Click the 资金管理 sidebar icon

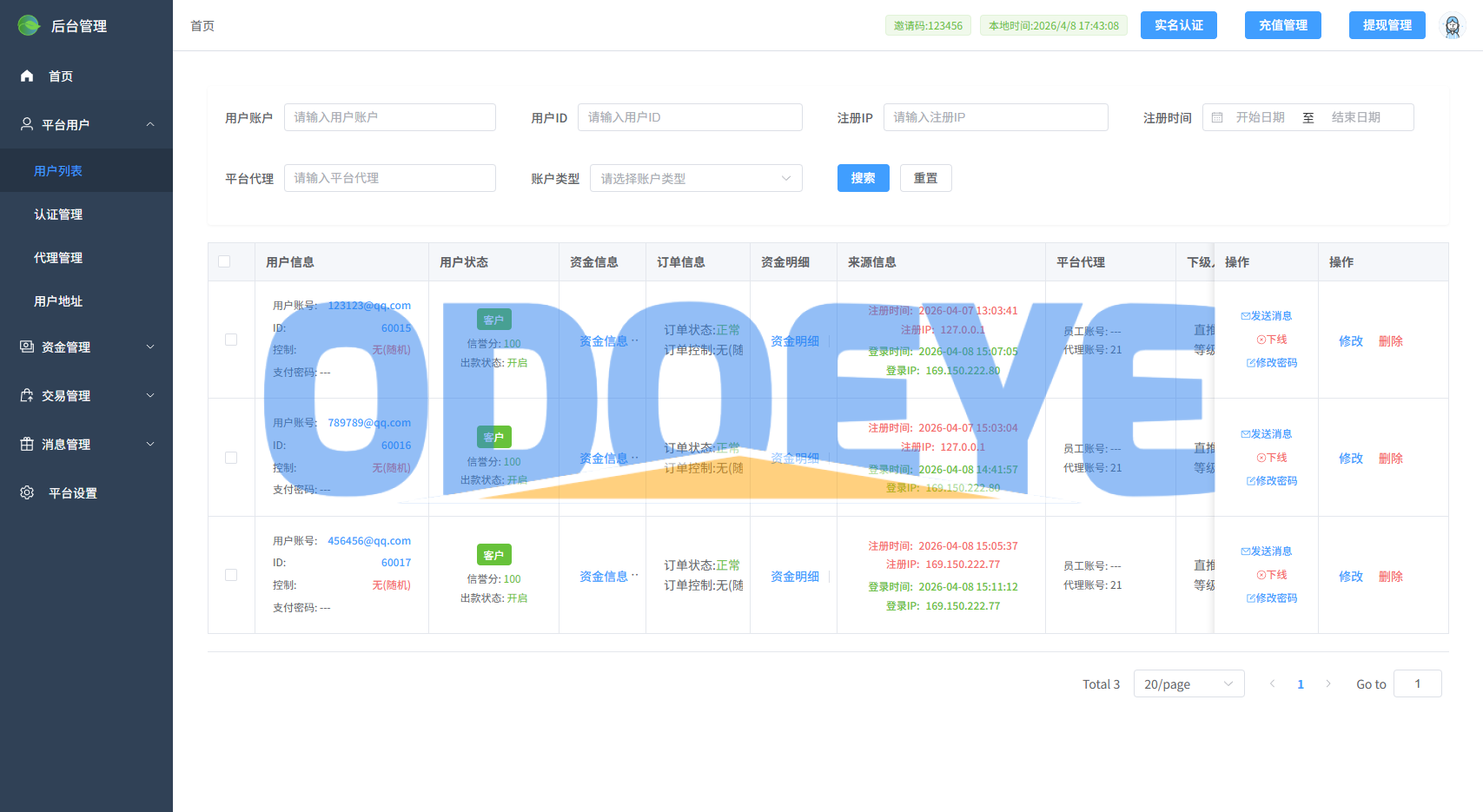point(27,347)
